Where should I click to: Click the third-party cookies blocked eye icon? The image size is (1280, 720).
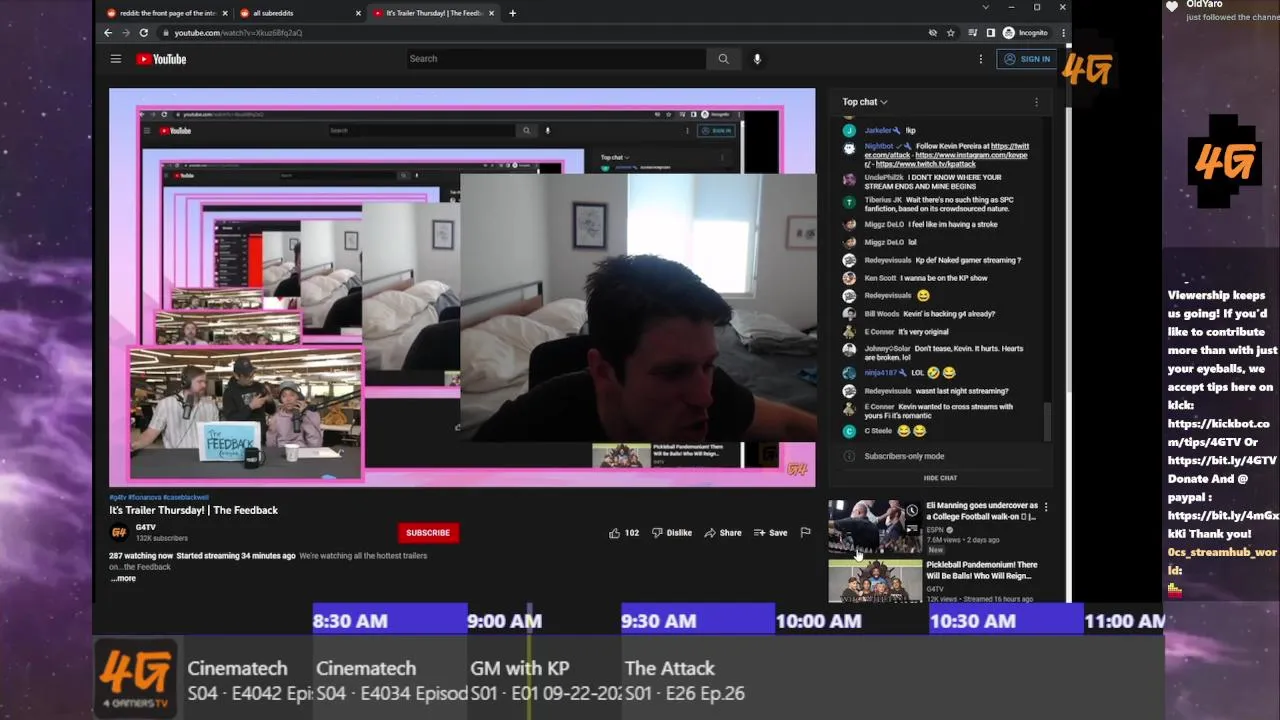click(x=933, y=33)
